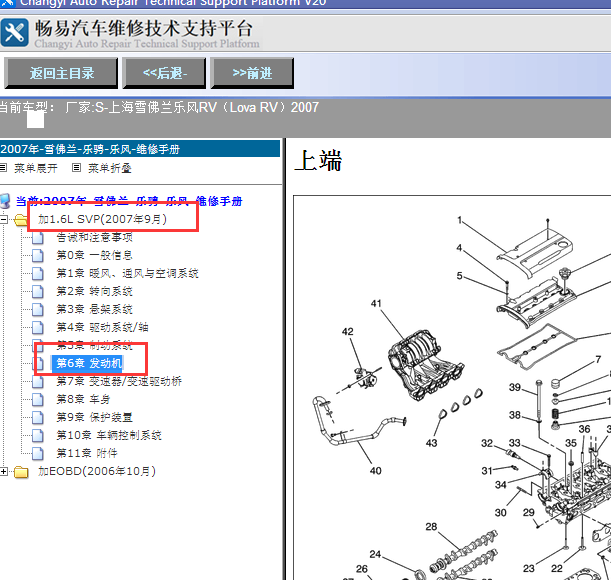Image resolution: width=611 pixels, height=580 pixels.
Task: Click the list icon beside 菜单展开
Action: (3, 168)
